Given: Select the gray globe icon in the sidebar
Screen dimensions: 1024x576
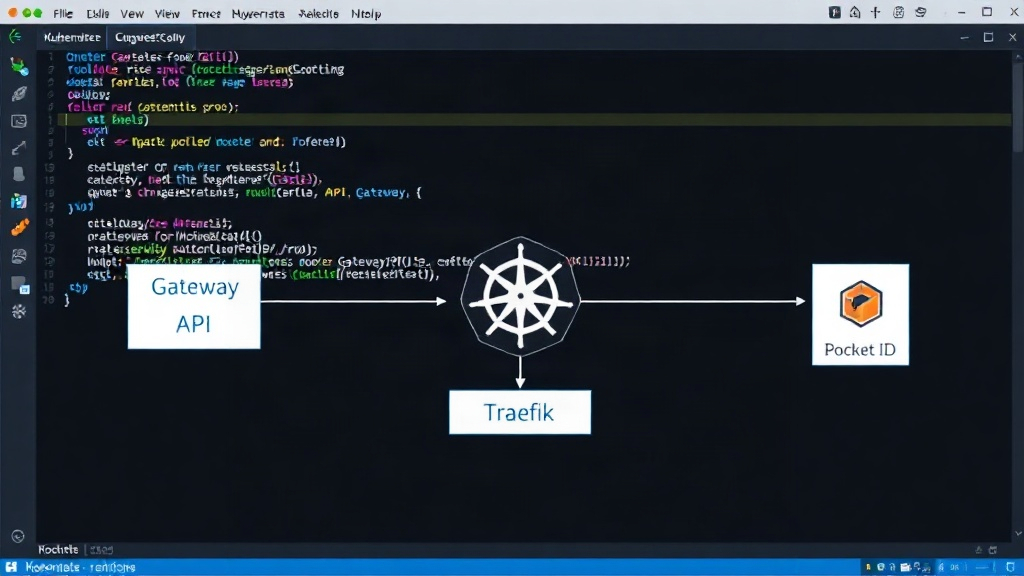Looking at the screenshot, I should 19,256.
